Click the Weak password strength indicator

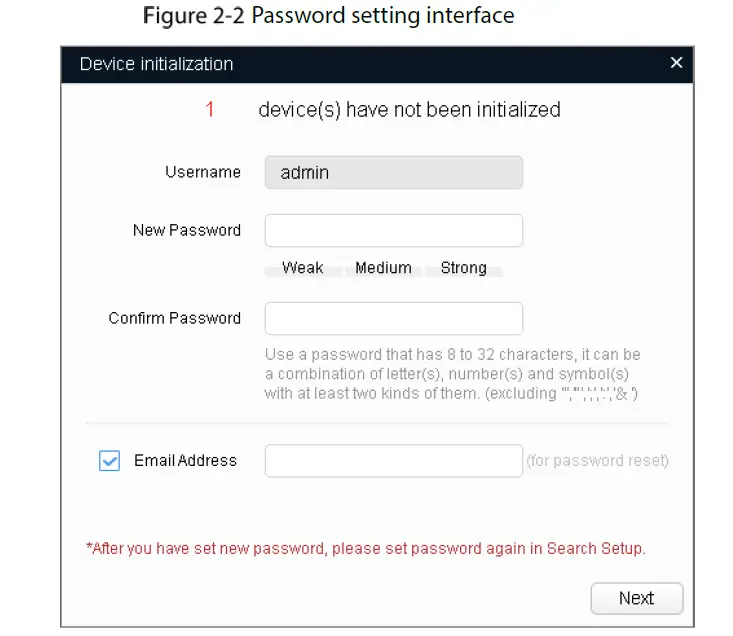tap(302, 268)
